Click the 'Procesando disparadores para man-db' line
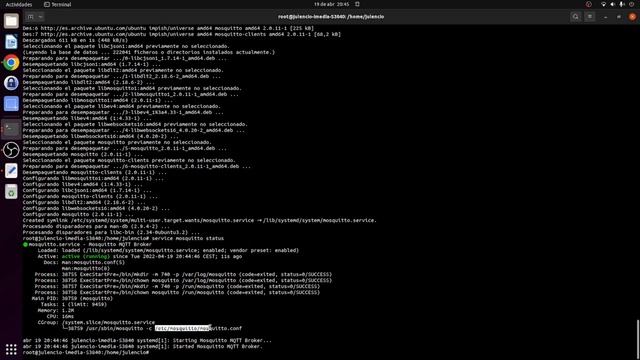 (96, 226)
